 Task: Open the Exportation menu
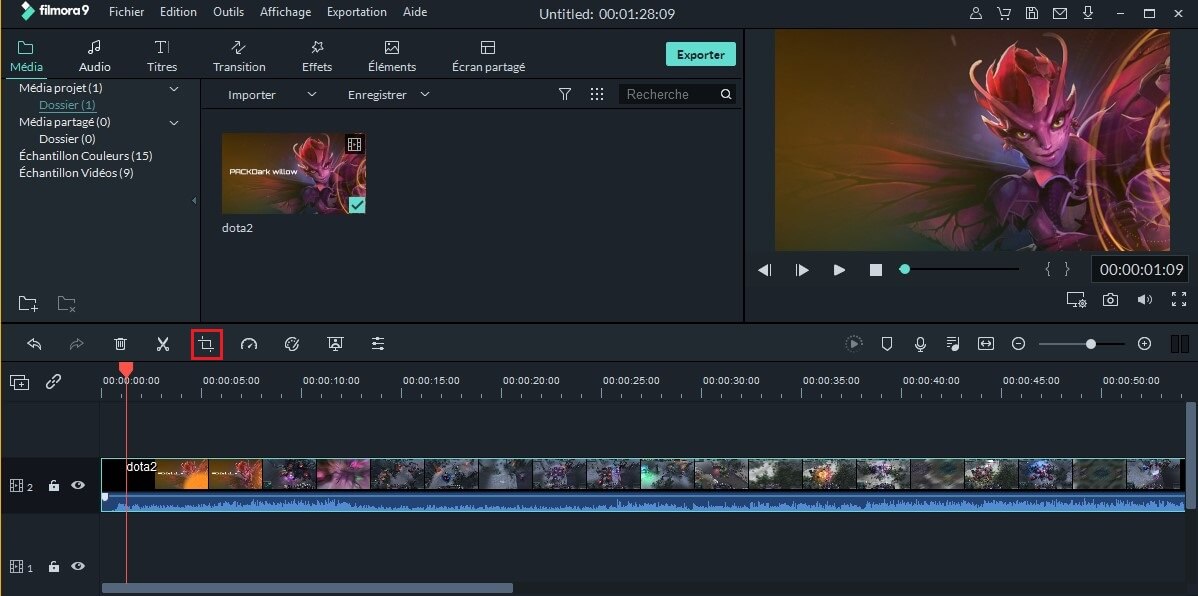point(357,12)
